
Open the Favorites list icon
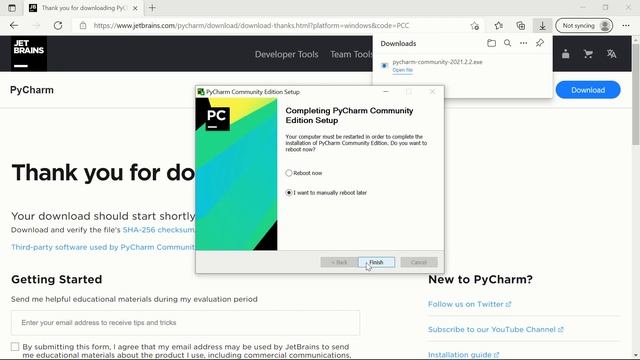[498, 26]
